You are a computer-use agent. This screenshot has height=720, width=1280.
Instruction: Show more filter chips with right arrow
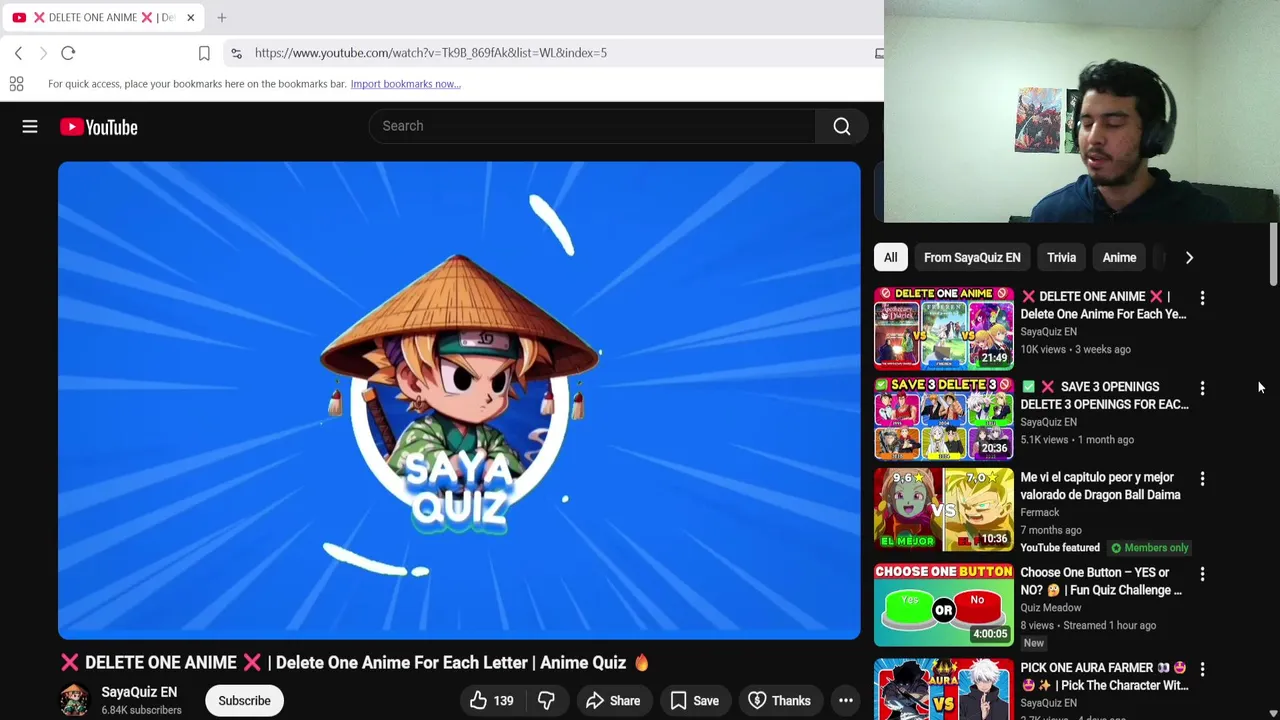(1189, 258)
